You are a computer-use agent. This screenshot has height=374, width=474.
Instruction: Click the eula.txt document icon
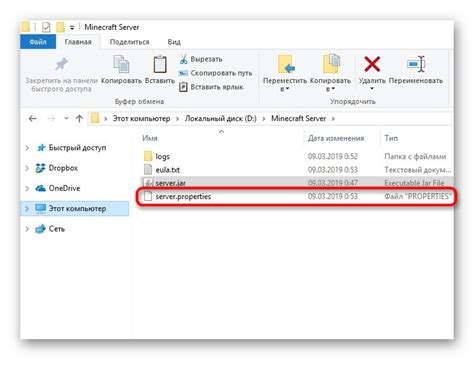click(x=148, y=169)
